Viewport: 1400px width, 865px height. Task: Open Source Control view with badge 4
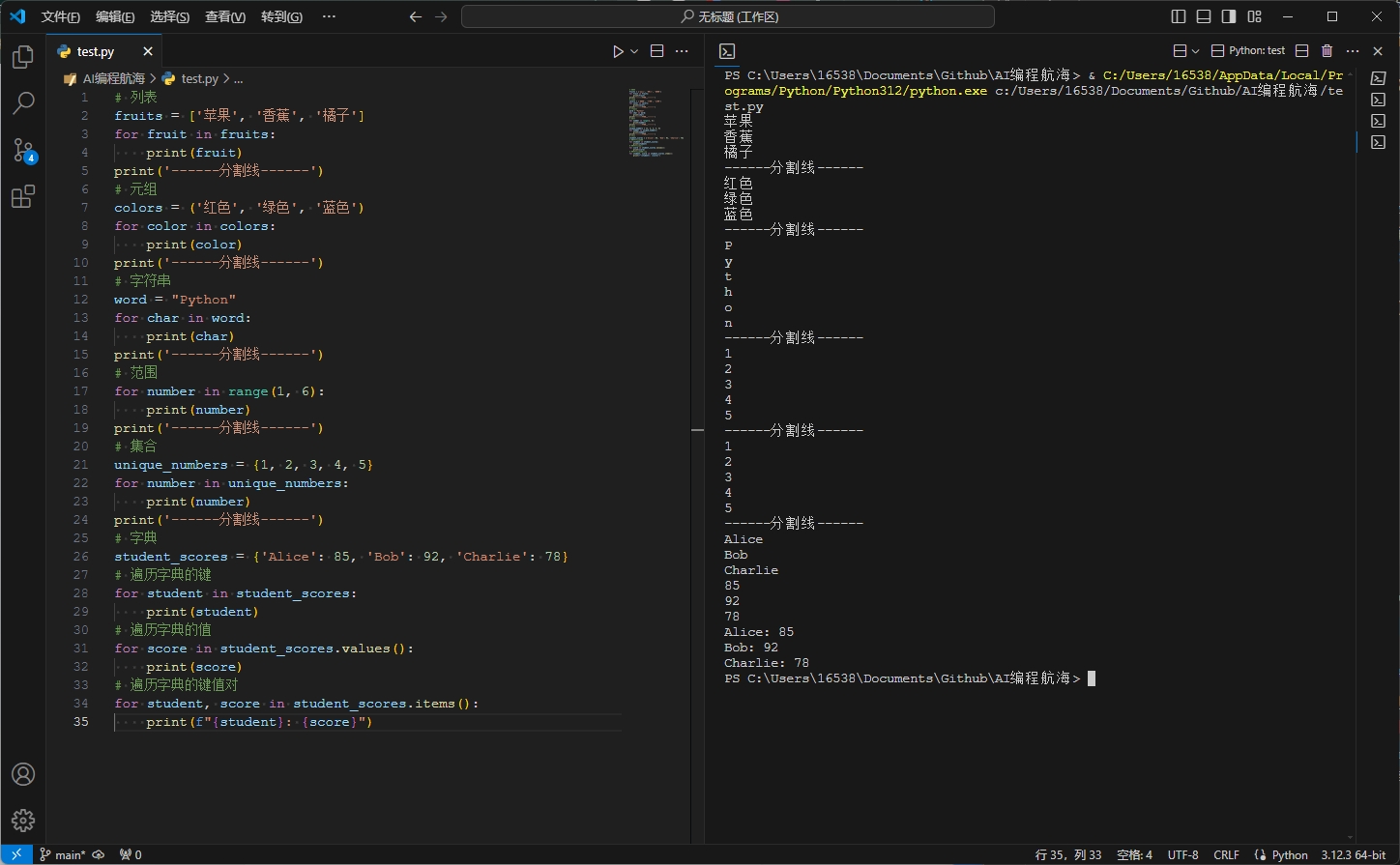[x=23, y=150]
